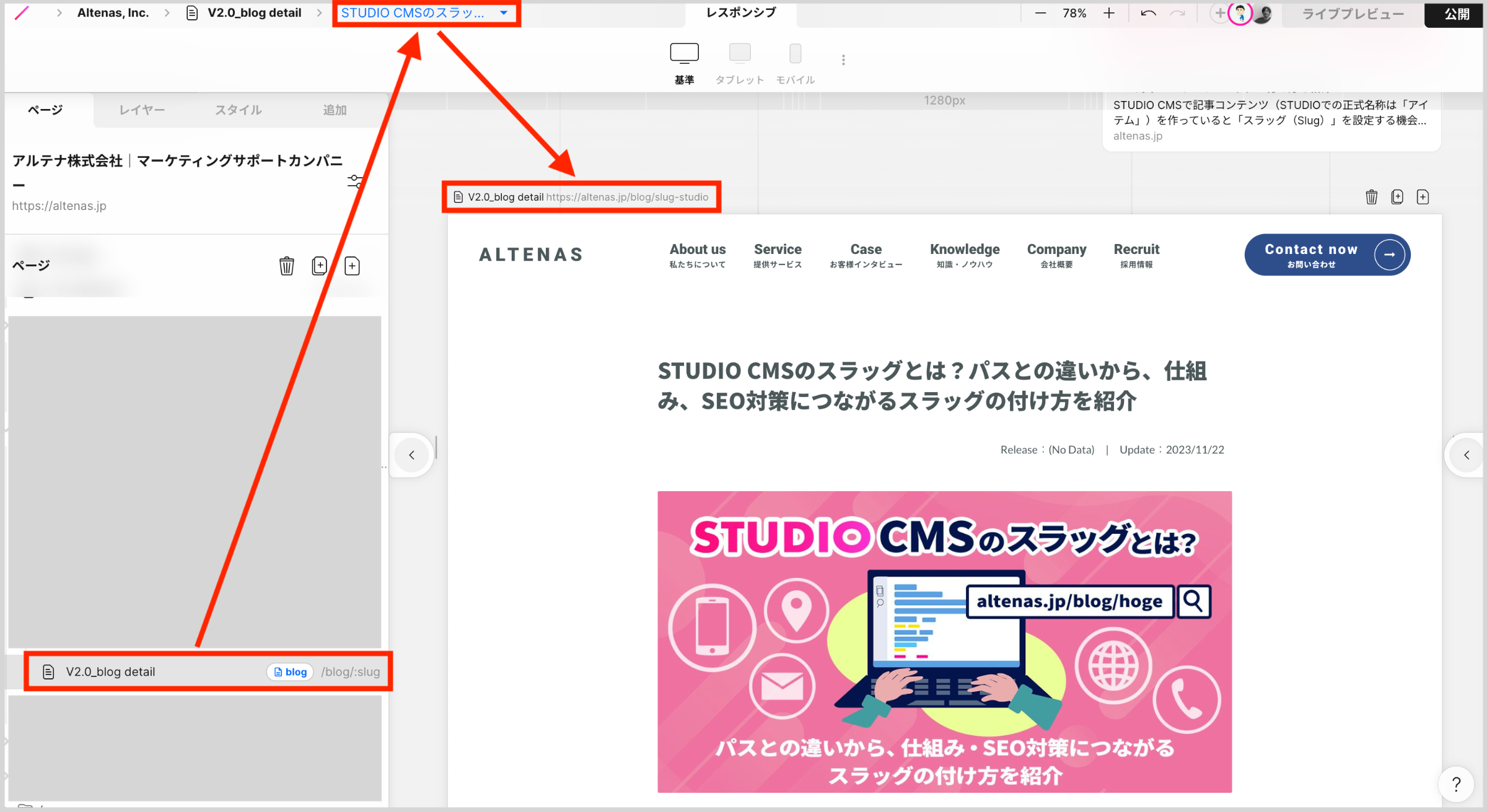This screenshot has height=812, width=1487.
Task: Switch to 追加 panel tab
Action: pyautogui.click(x=335, y=110)
